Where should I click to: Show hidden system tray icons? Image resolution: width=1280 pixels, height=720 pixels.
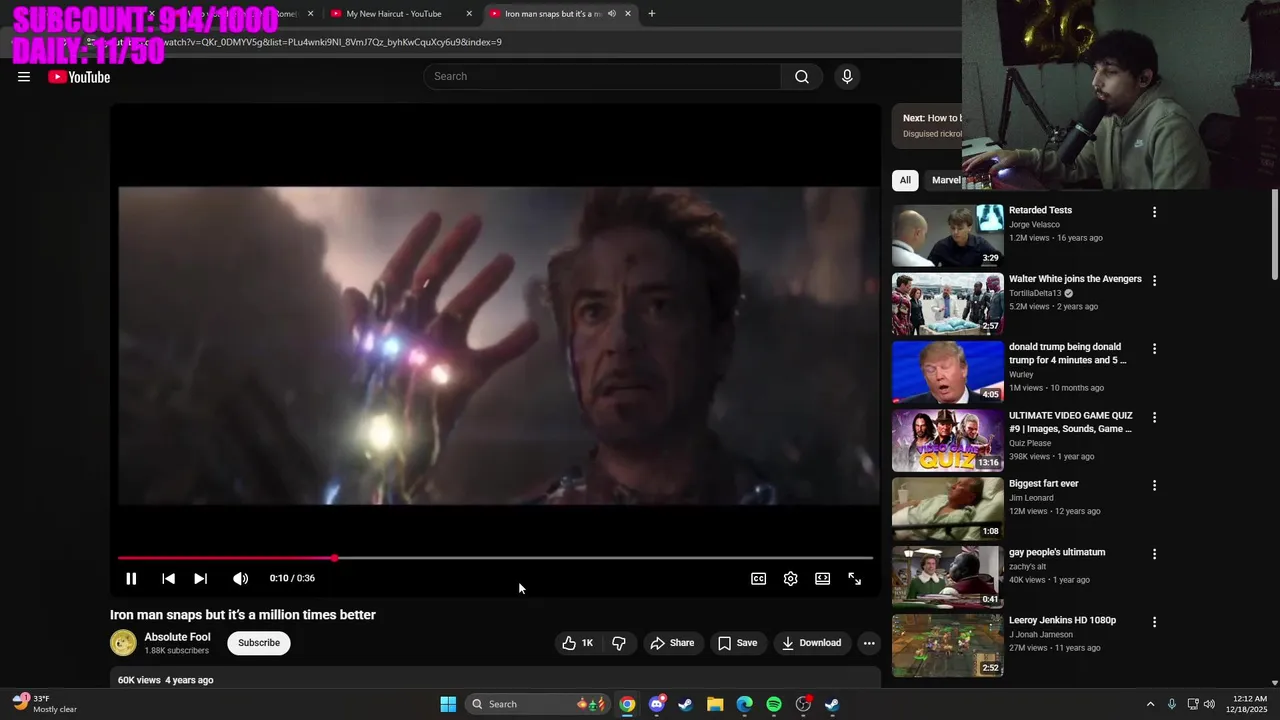coord(1150,704)
